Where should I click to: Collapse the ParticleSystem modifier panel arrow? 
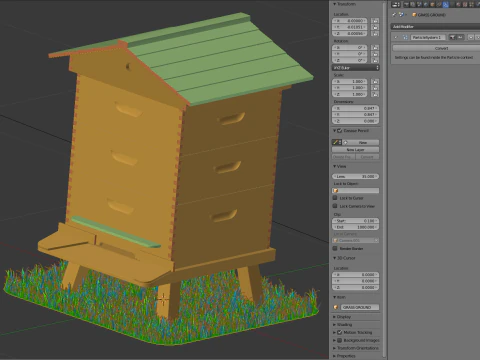click(x=396, y=37)
